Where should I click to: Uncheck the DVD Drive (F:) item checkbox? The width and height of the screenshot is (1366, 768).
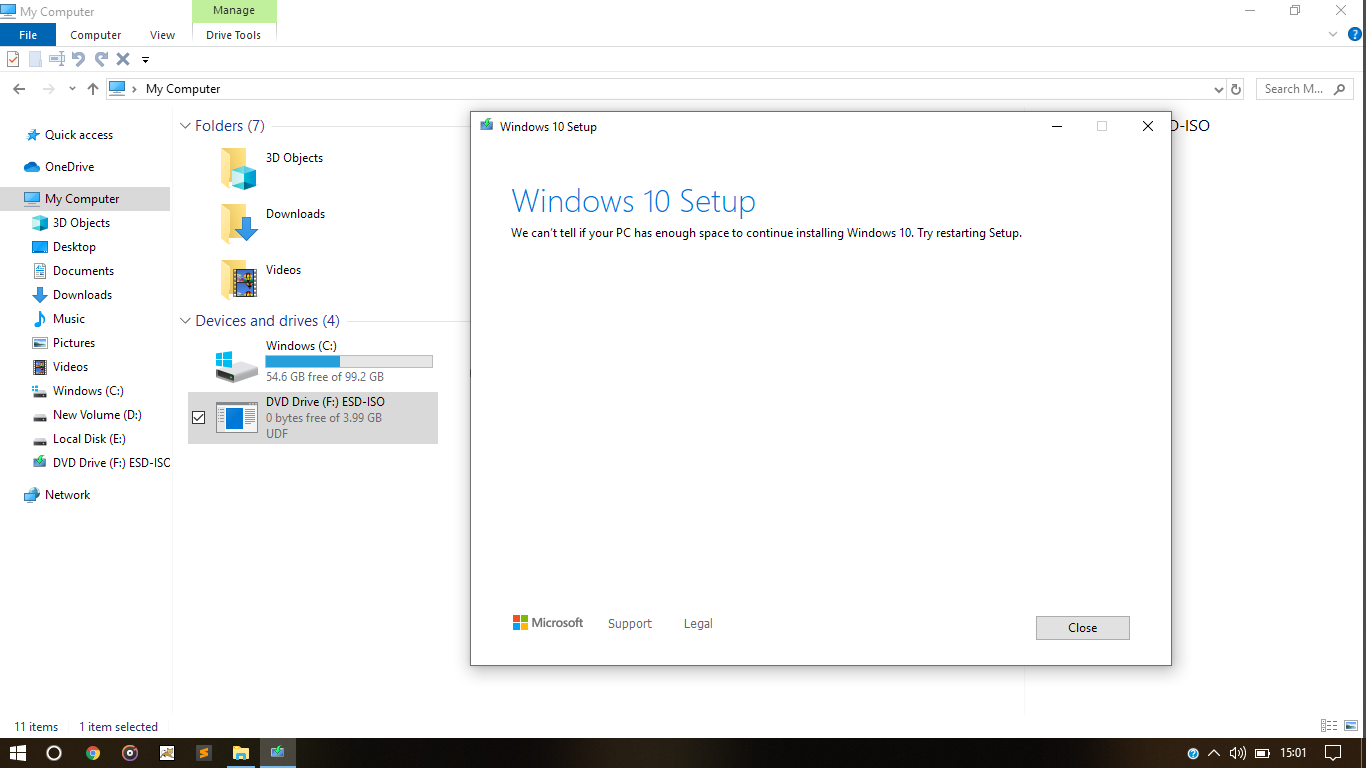point(198,417)
